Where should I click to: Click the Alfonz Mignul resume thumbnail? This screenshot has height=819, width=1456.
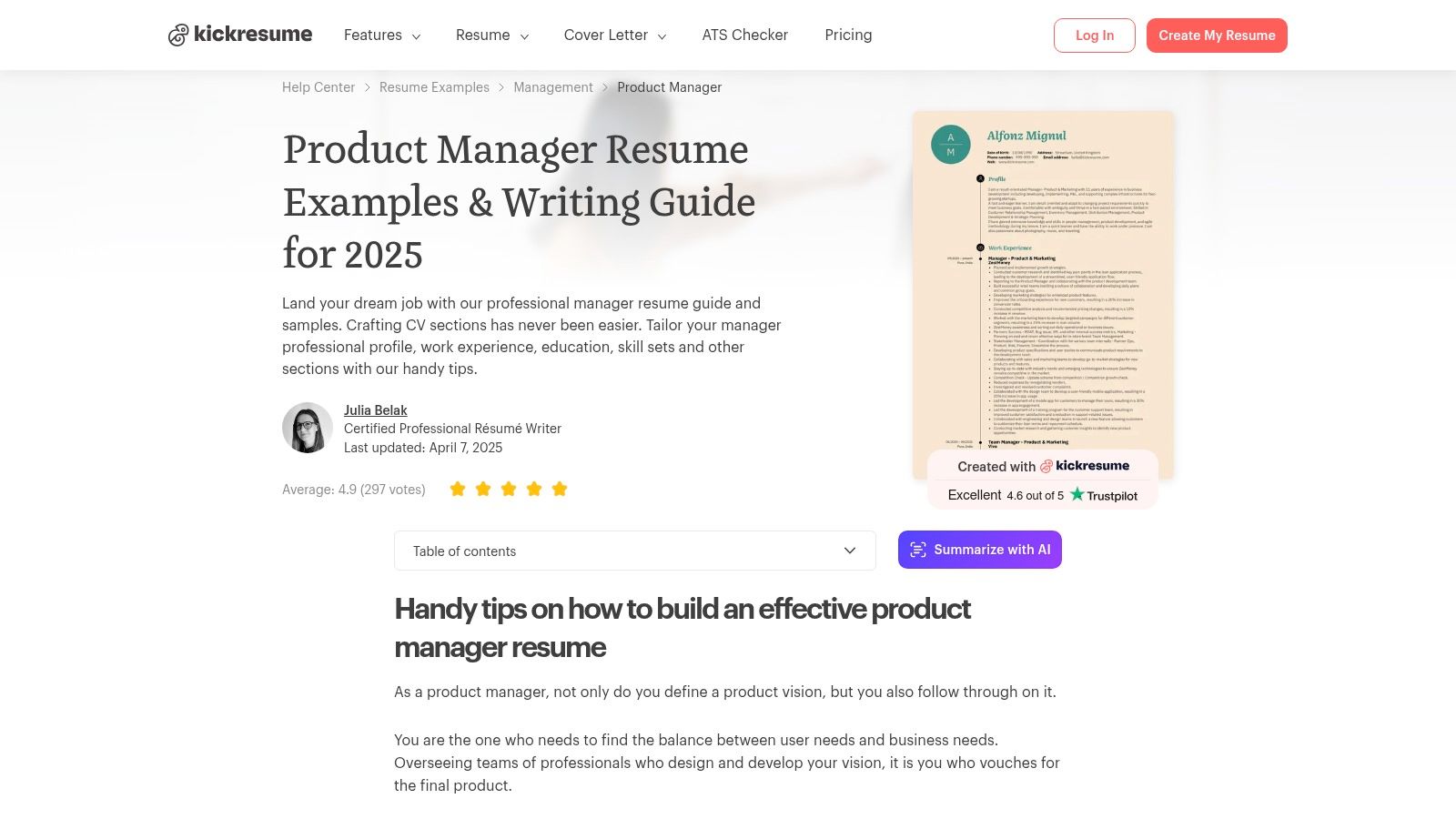pyautogui.click(x=1043, y=291)
